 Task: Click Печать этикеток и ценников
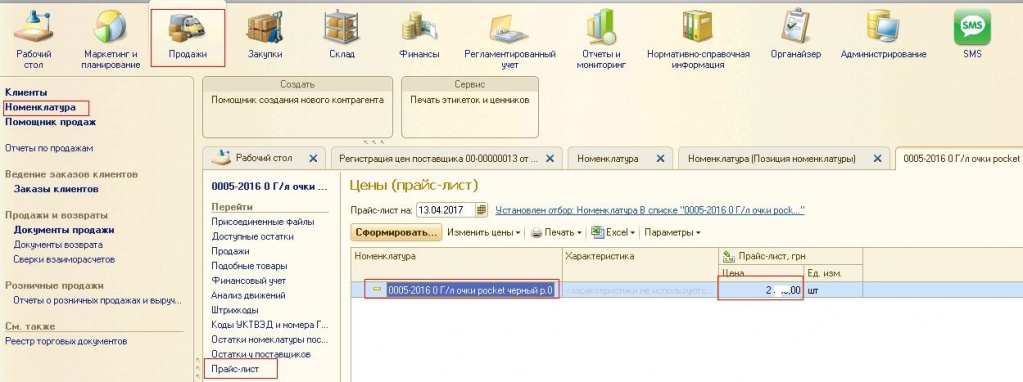point(470,100)
